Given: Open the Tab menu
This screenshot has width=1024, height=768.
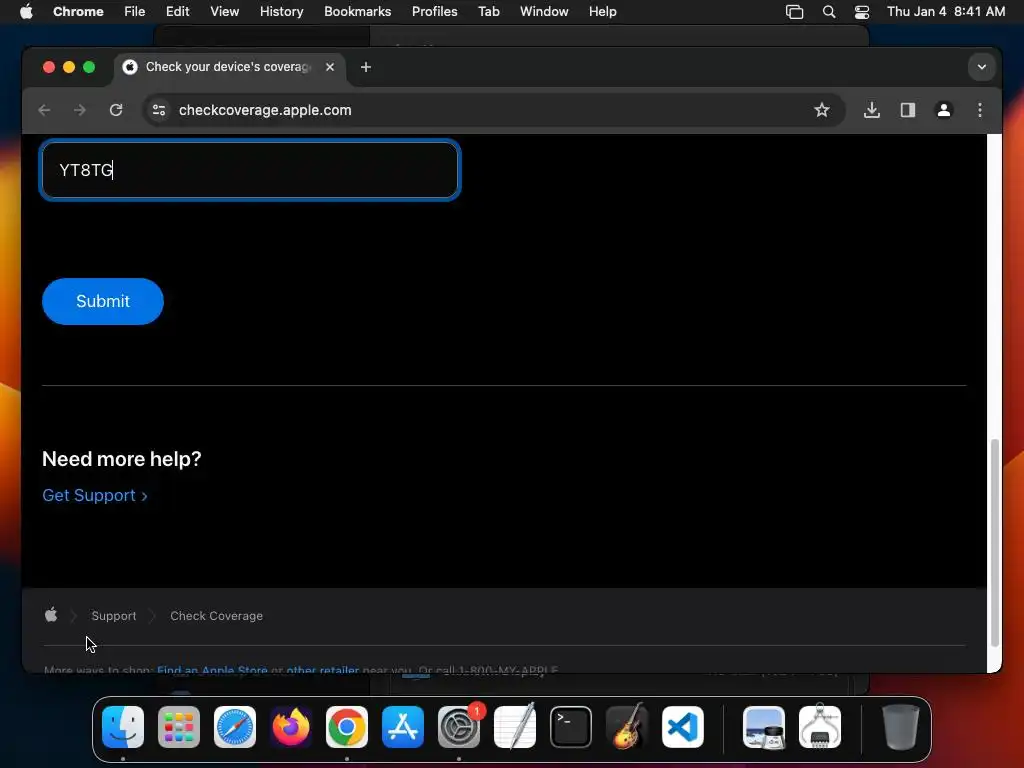Looking at the screenshot, I should [488, 12].
